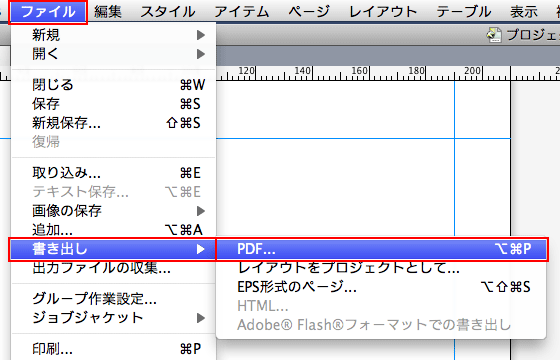Screen dimensions: 560x360
Task: Open the スタイル menu
Action: point(168,12)
